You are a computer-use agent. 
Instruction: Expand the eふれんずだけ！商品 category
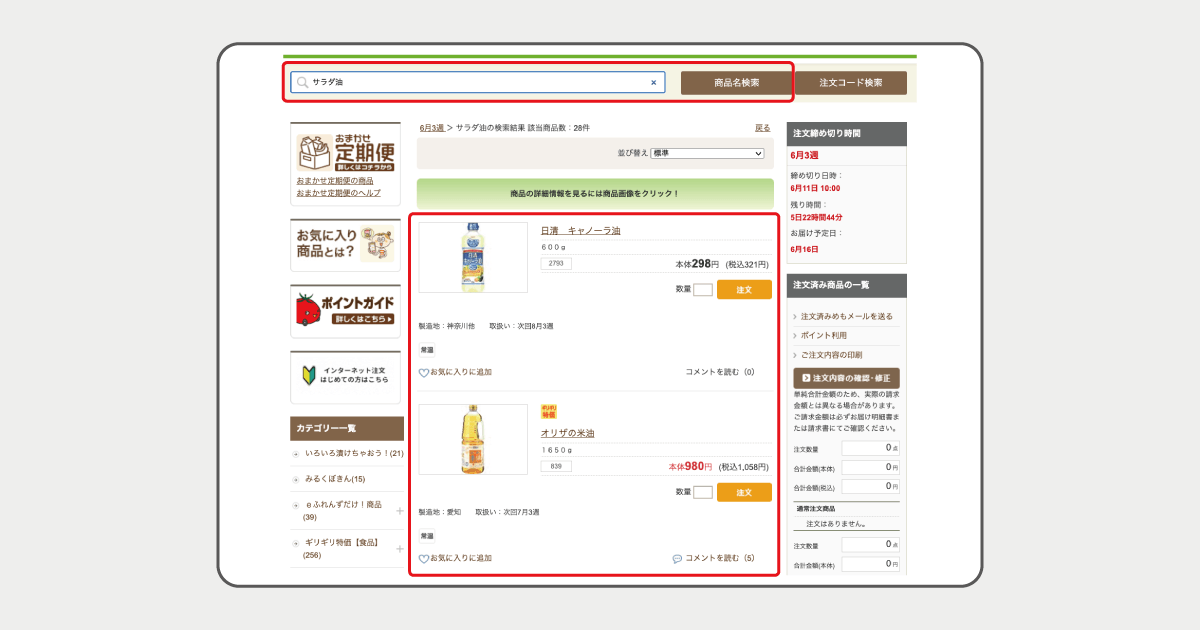tap(399, 511)
